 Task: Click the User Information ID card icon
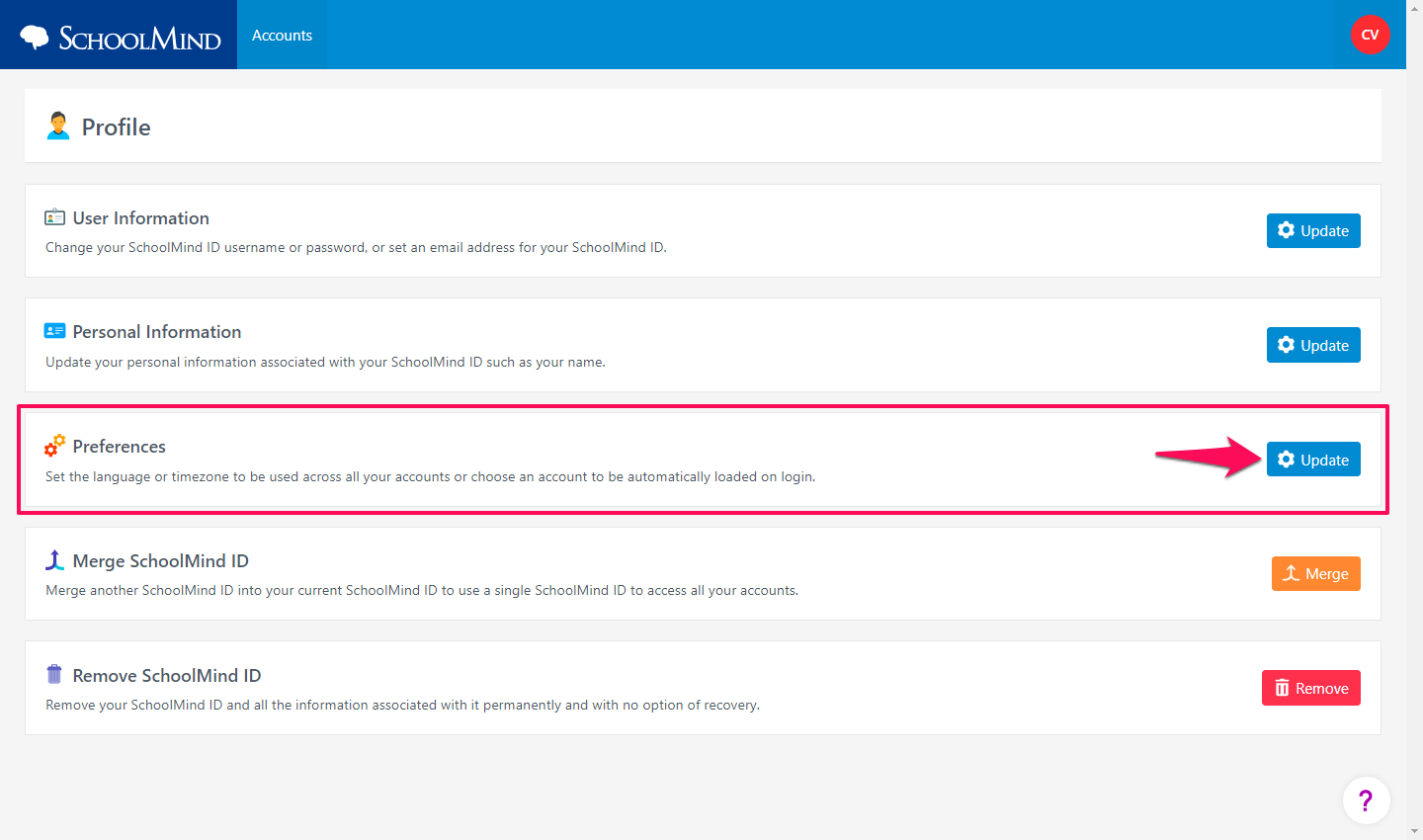tap(55, 217)
